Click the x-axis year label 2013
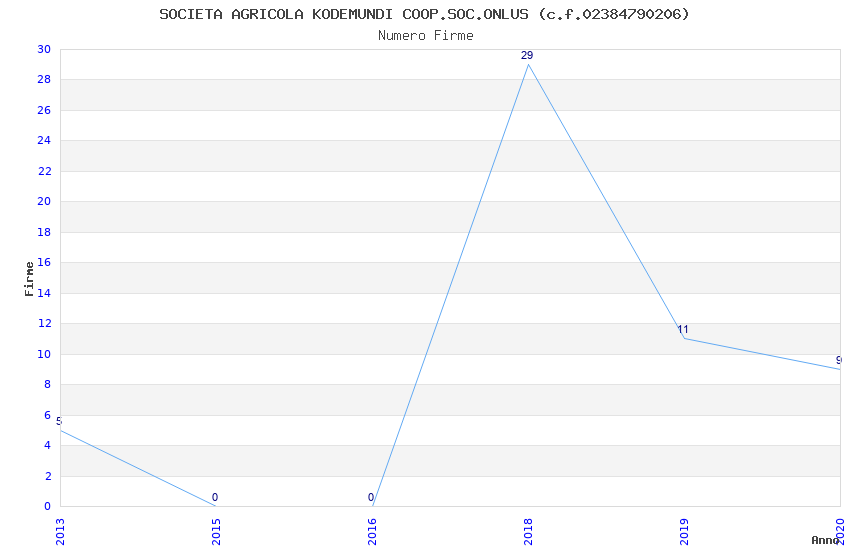The image size is (850, 550). (60, 532)
